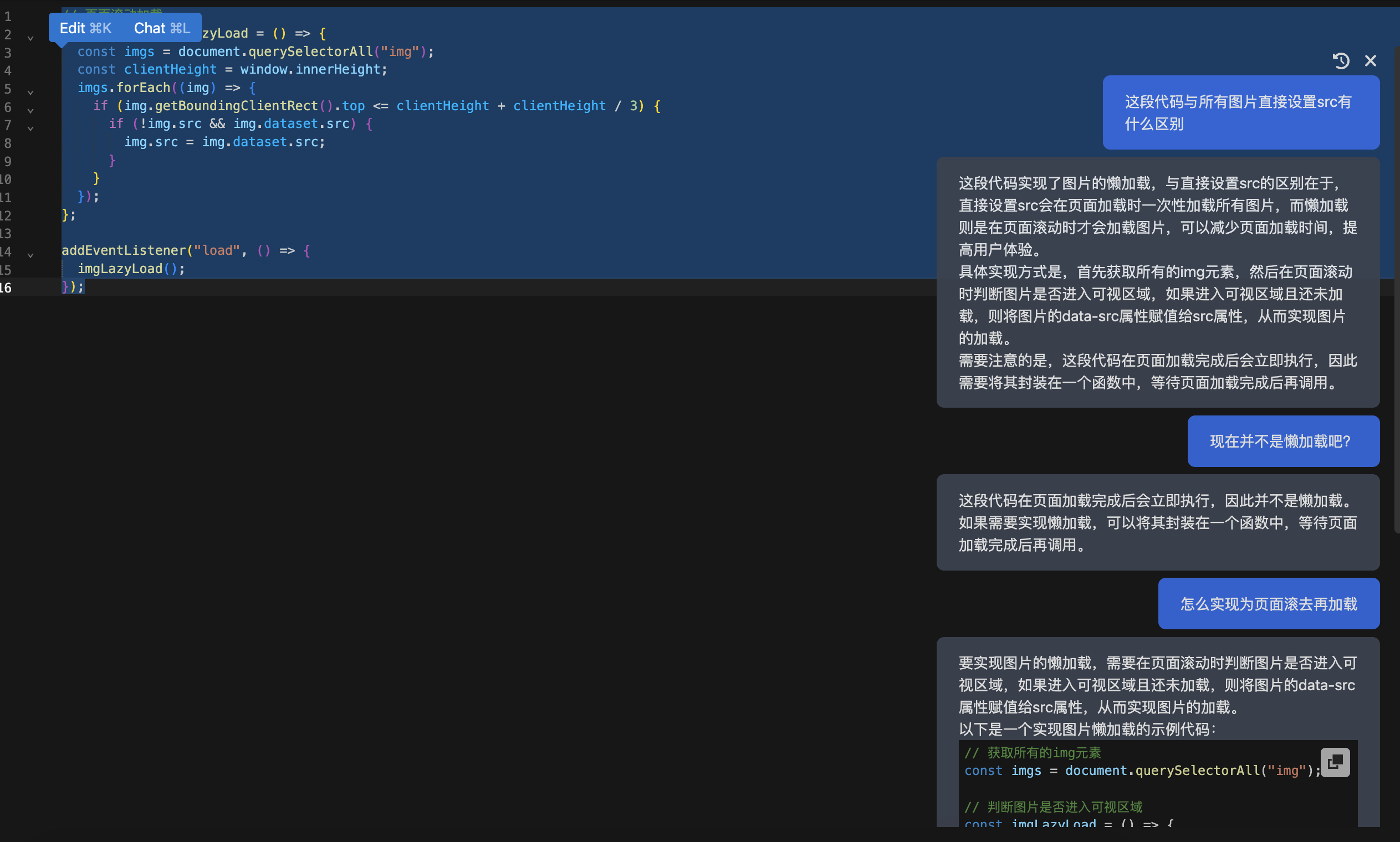Click the first user question about 设置src
The height and width of the screenshot is (842, 1400).
coord(1240,112)
